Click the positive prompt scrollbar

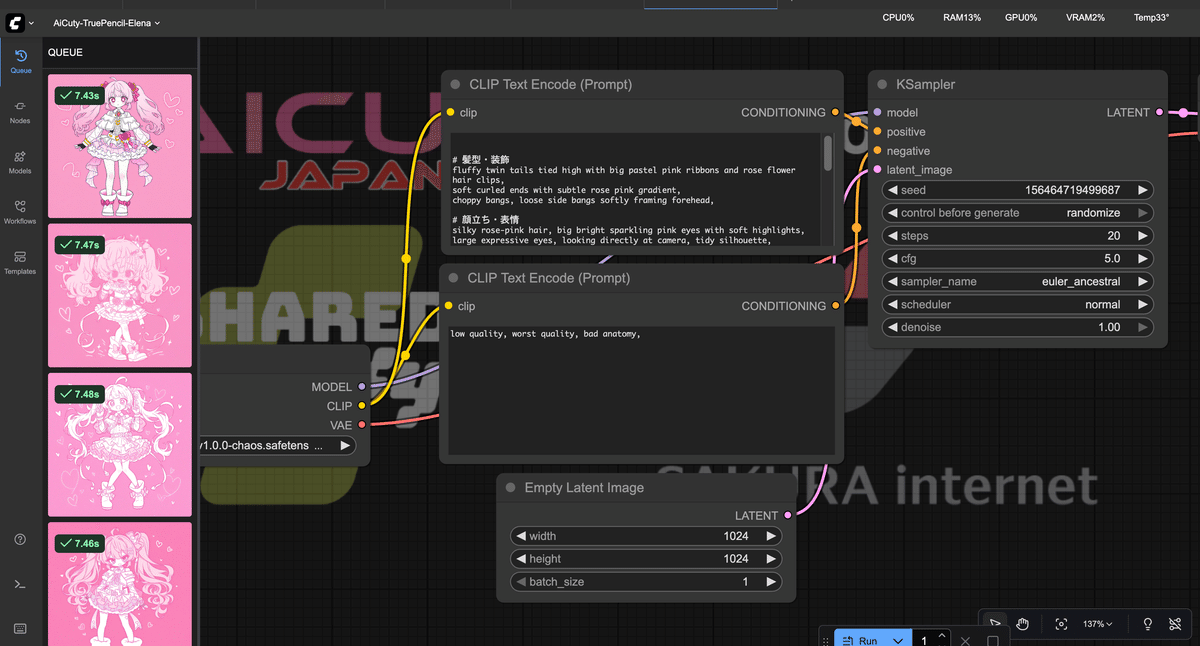(828, 153)
